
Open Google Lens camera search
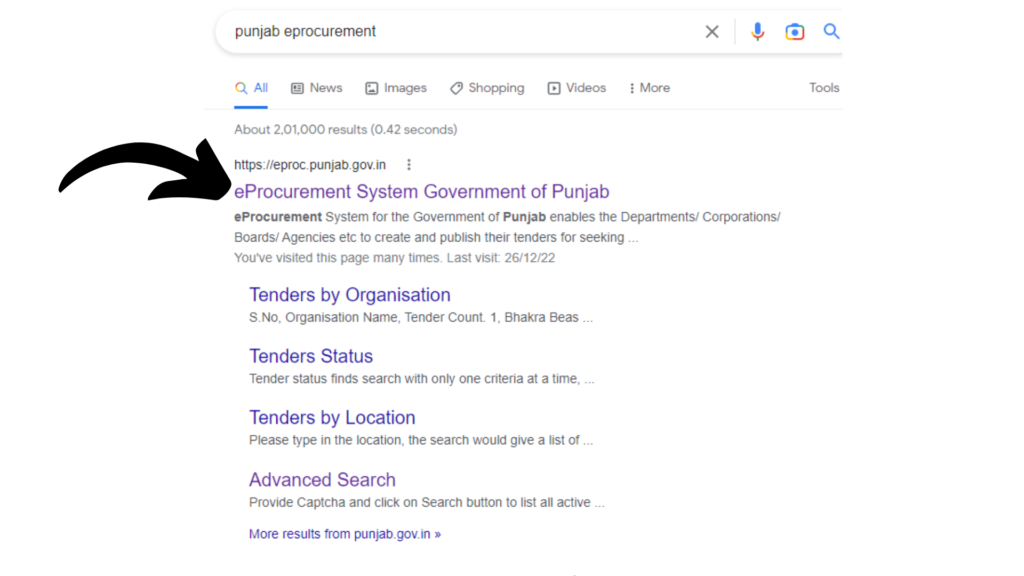tap(794, 32)
